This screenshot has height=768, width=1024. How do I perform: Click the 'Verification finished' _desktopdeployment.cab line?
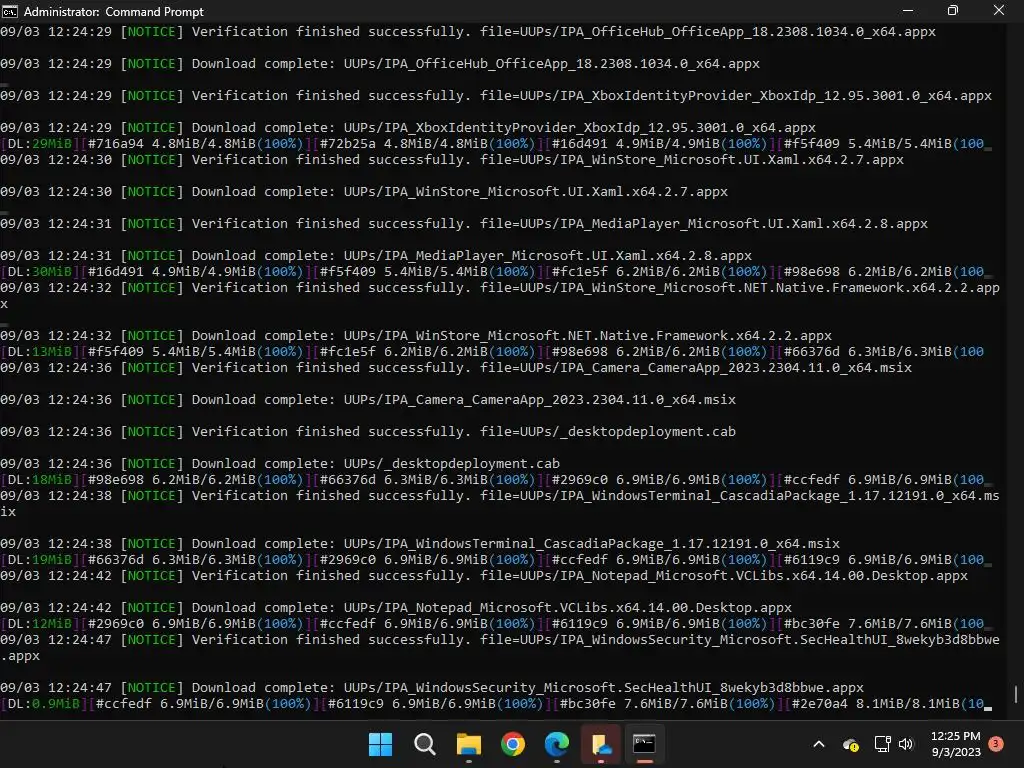(368, 432)
